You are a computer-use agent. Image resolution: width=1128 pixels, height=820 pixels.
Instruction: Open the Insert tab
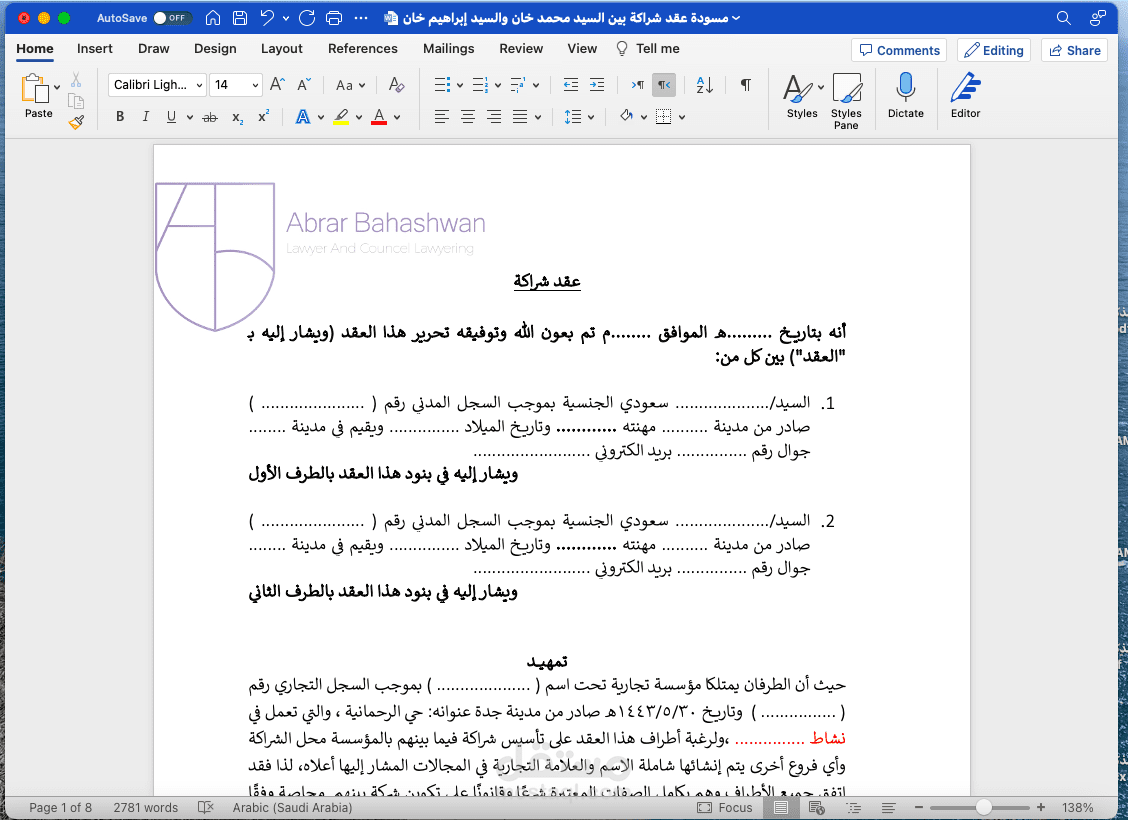coord(95,49)
